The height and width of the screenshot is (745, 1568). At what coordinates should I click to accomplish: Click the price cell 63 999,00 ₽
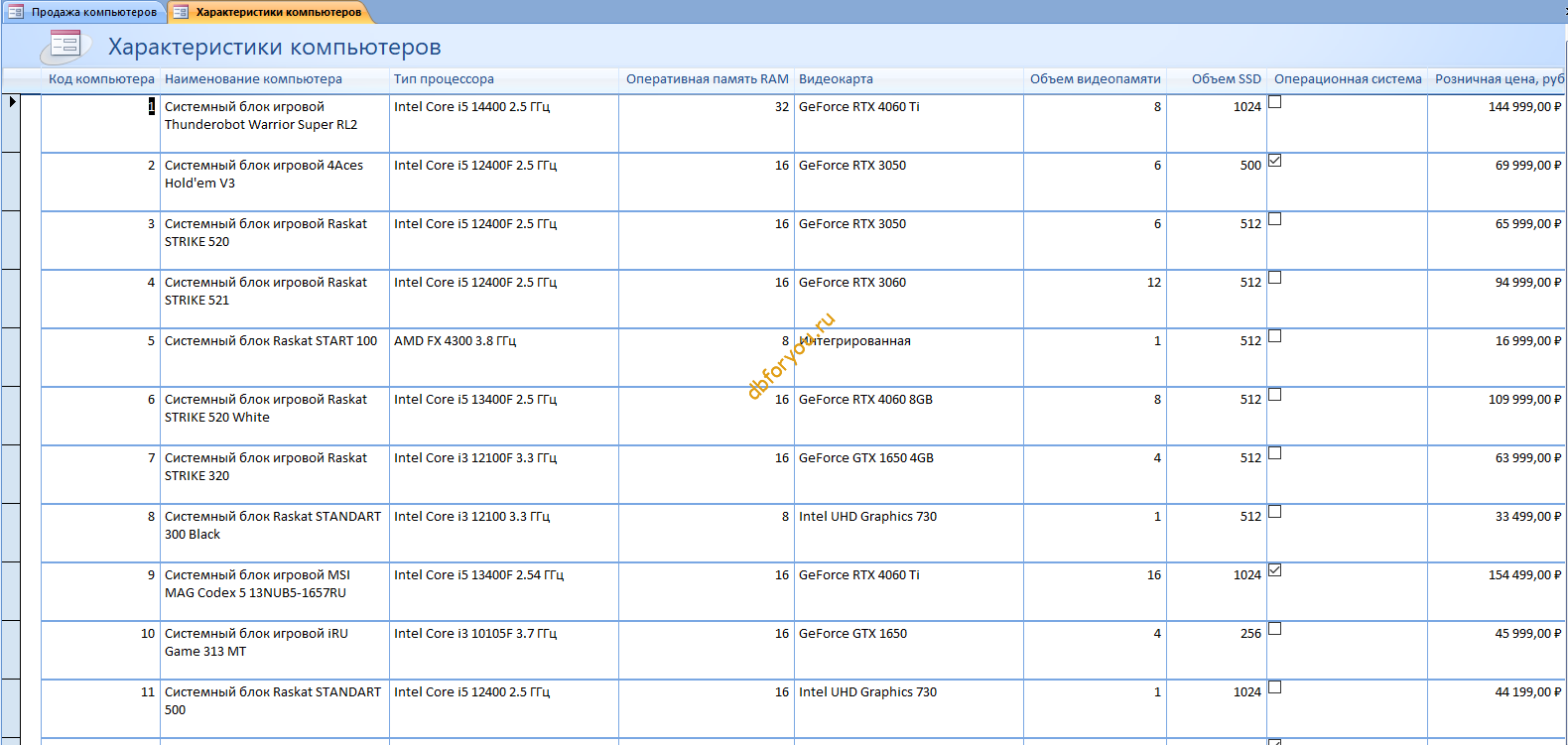tap(1497, 474)
